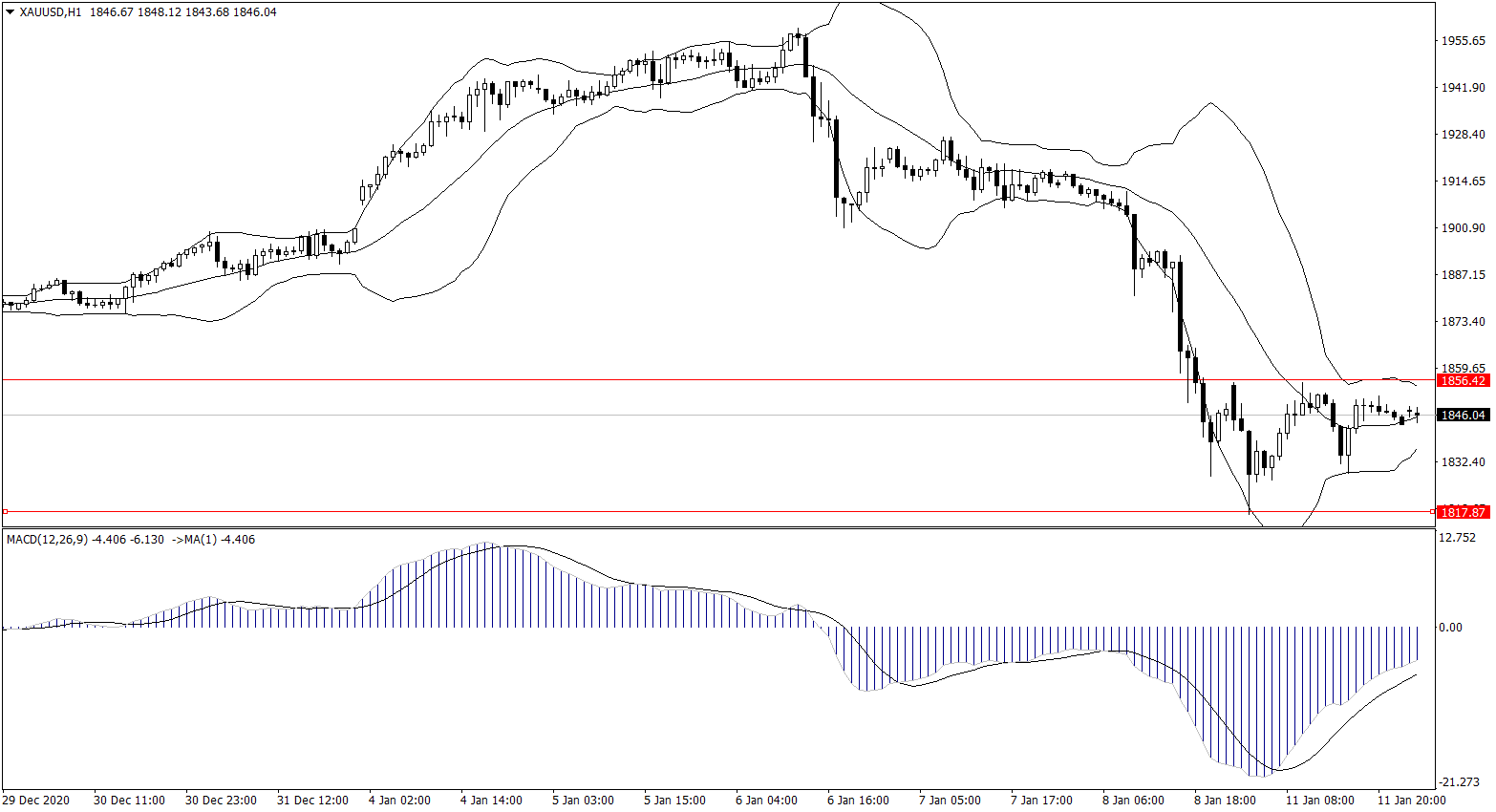Click the red 1856.42 price label
1496x812 pixels.
click(1463, 380)
